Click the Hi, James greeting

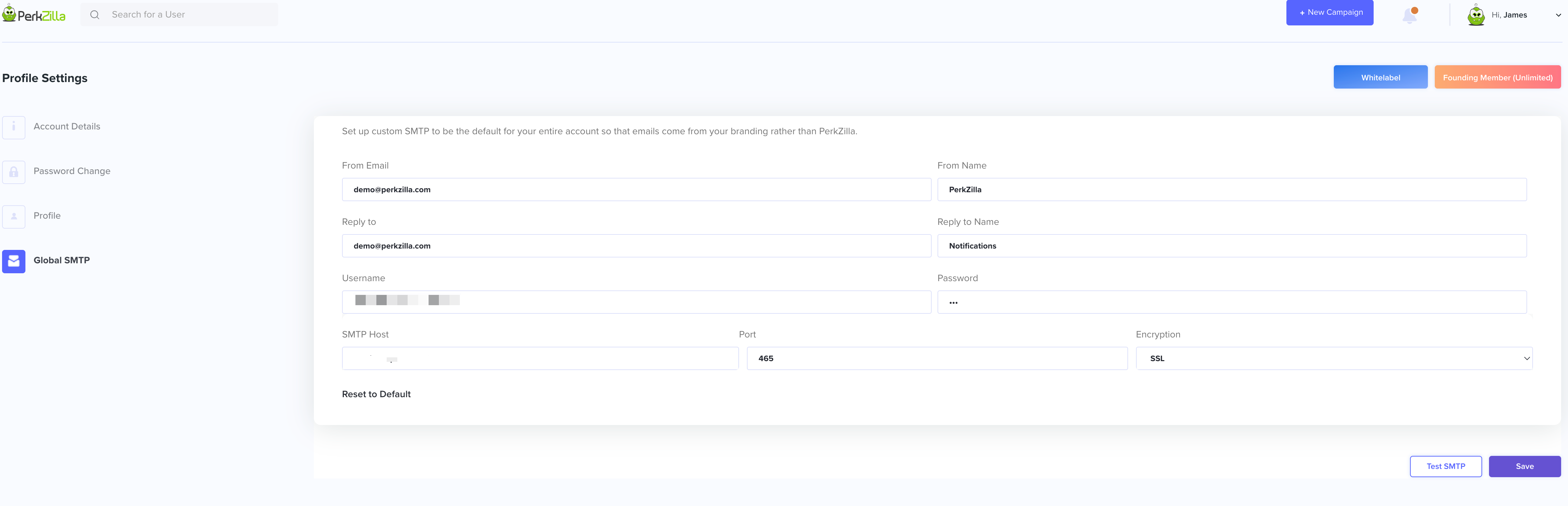point(1509,15)
